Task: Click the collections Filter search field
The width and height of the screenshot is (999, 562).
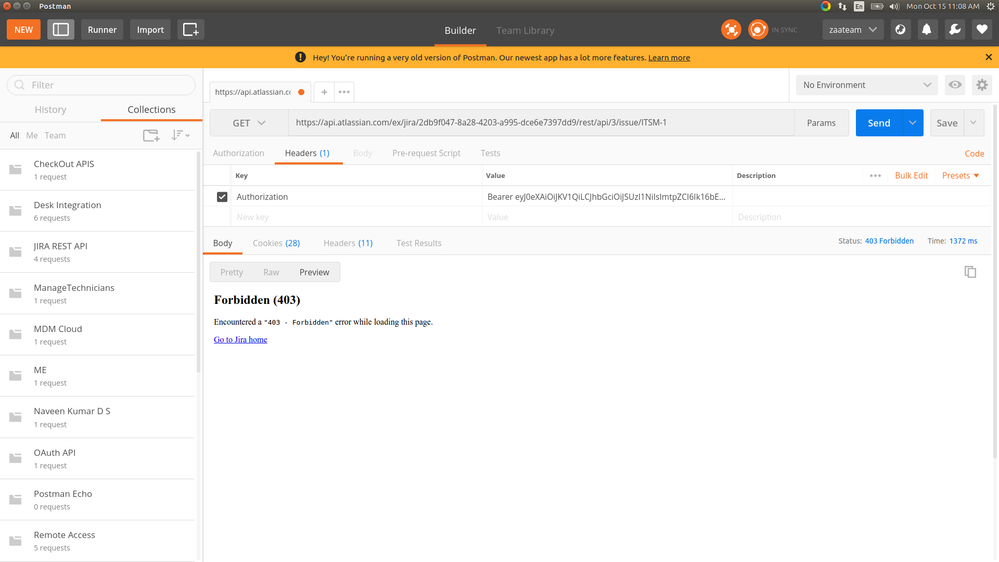Action: pos(101,85)
